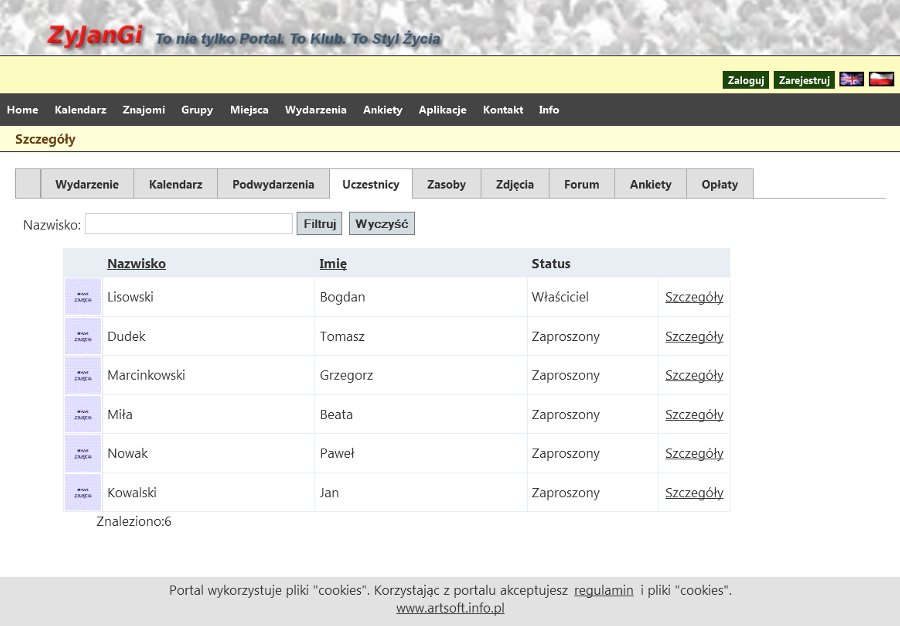The height and width of the screenshot is (626, 900).
Task: Open the Zdjęcia tab
Action: 514,184
